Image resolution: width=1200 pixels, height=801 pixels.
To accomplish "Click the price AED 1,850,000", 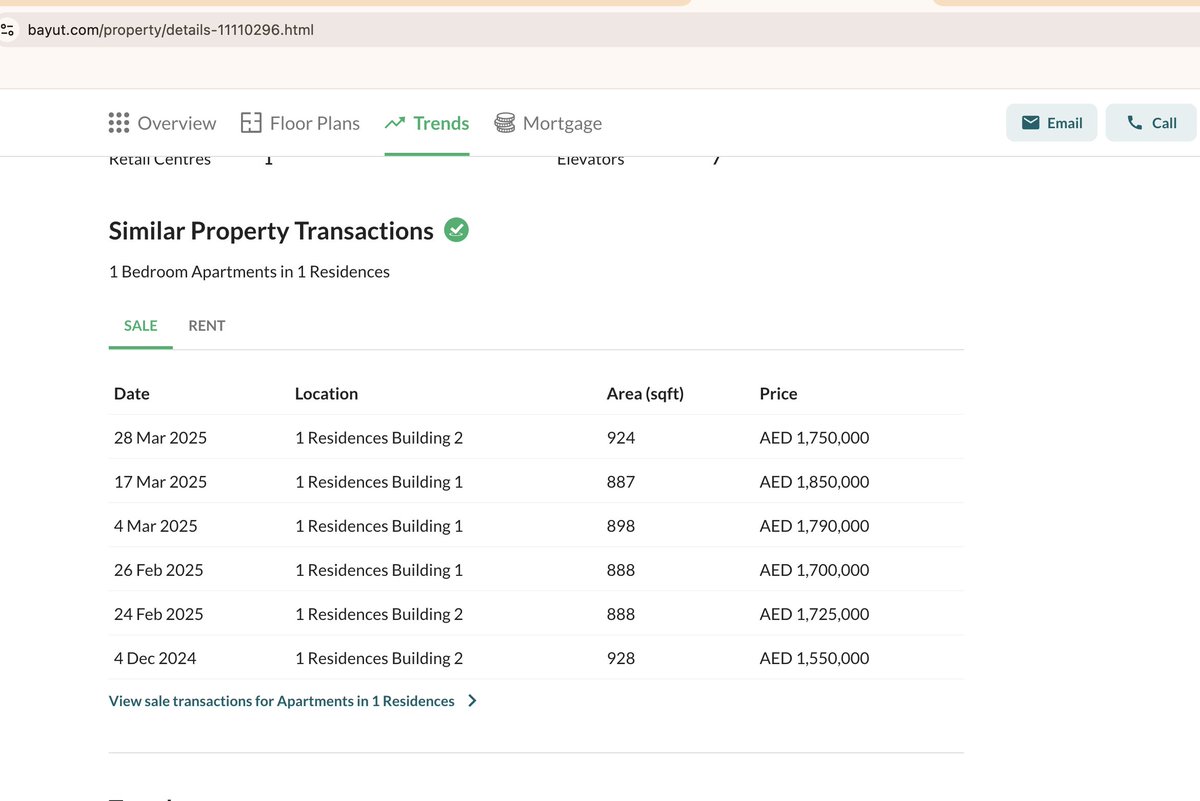I will point(815,482).
